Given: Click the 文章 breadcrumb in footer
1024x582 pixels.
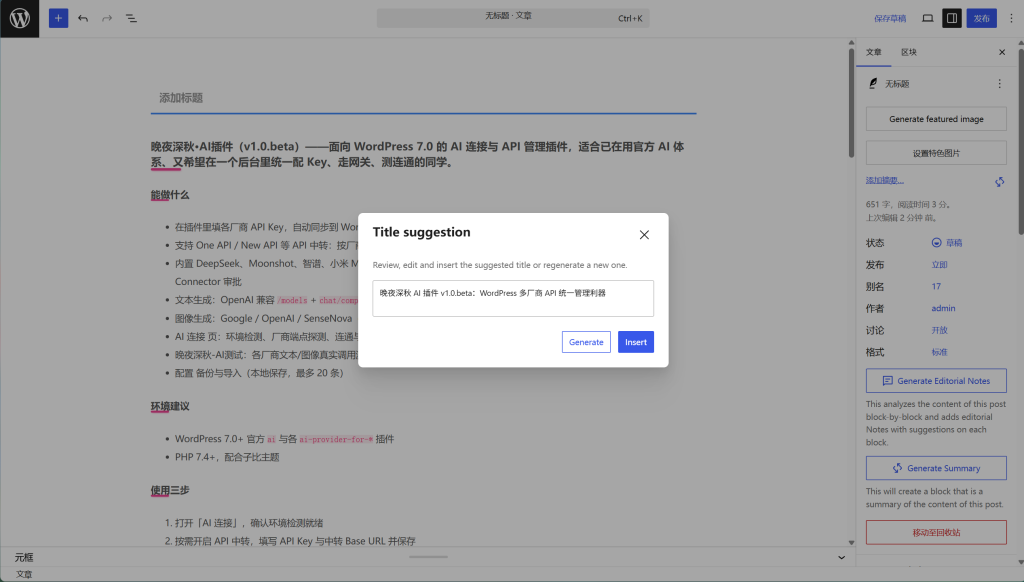Looking at the screenshot, I should point(24,574).
